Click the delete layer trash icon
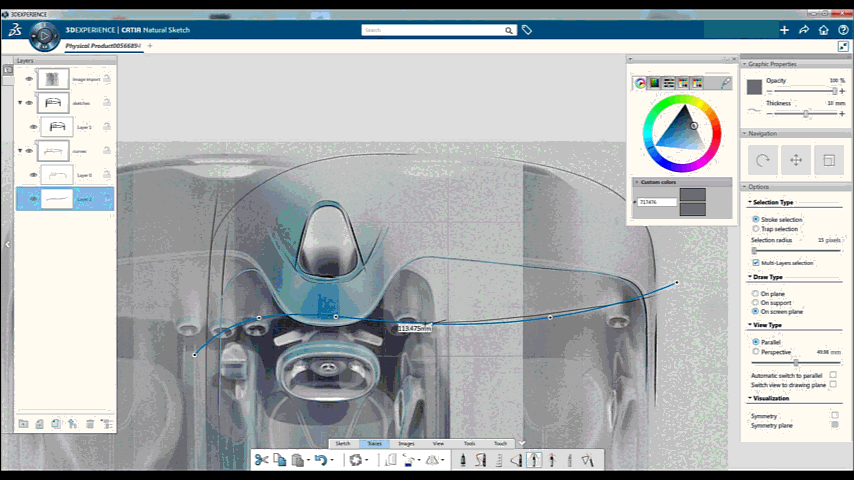 pos(90,424)
